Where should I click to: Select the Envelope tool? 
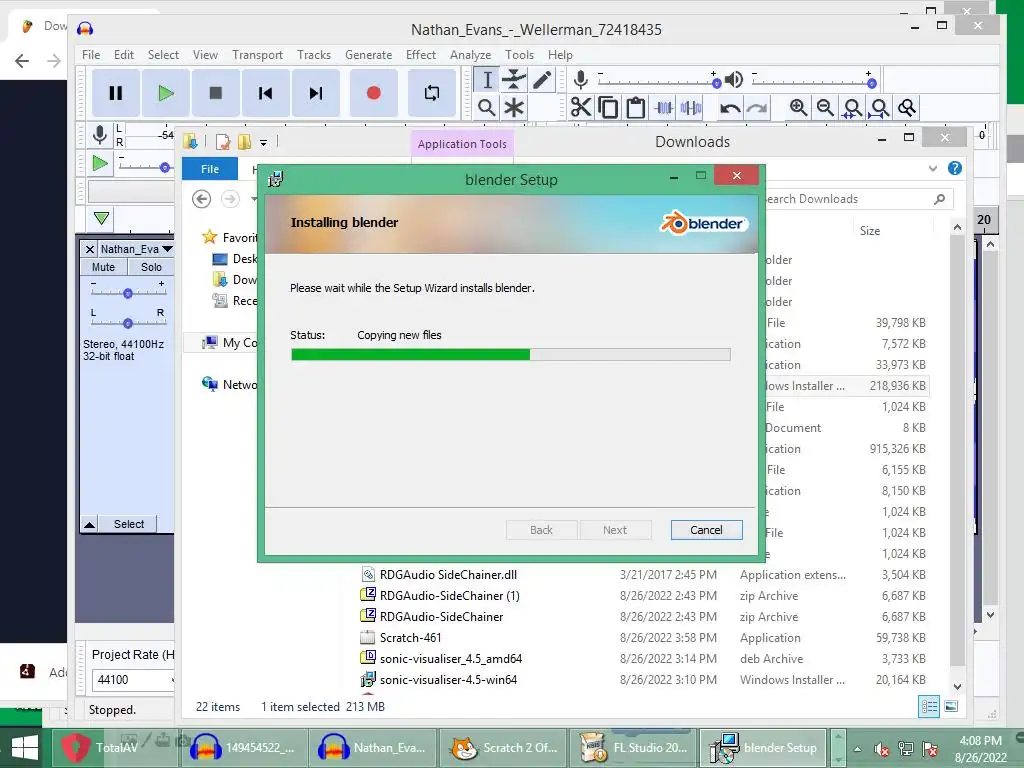[514, 80]
